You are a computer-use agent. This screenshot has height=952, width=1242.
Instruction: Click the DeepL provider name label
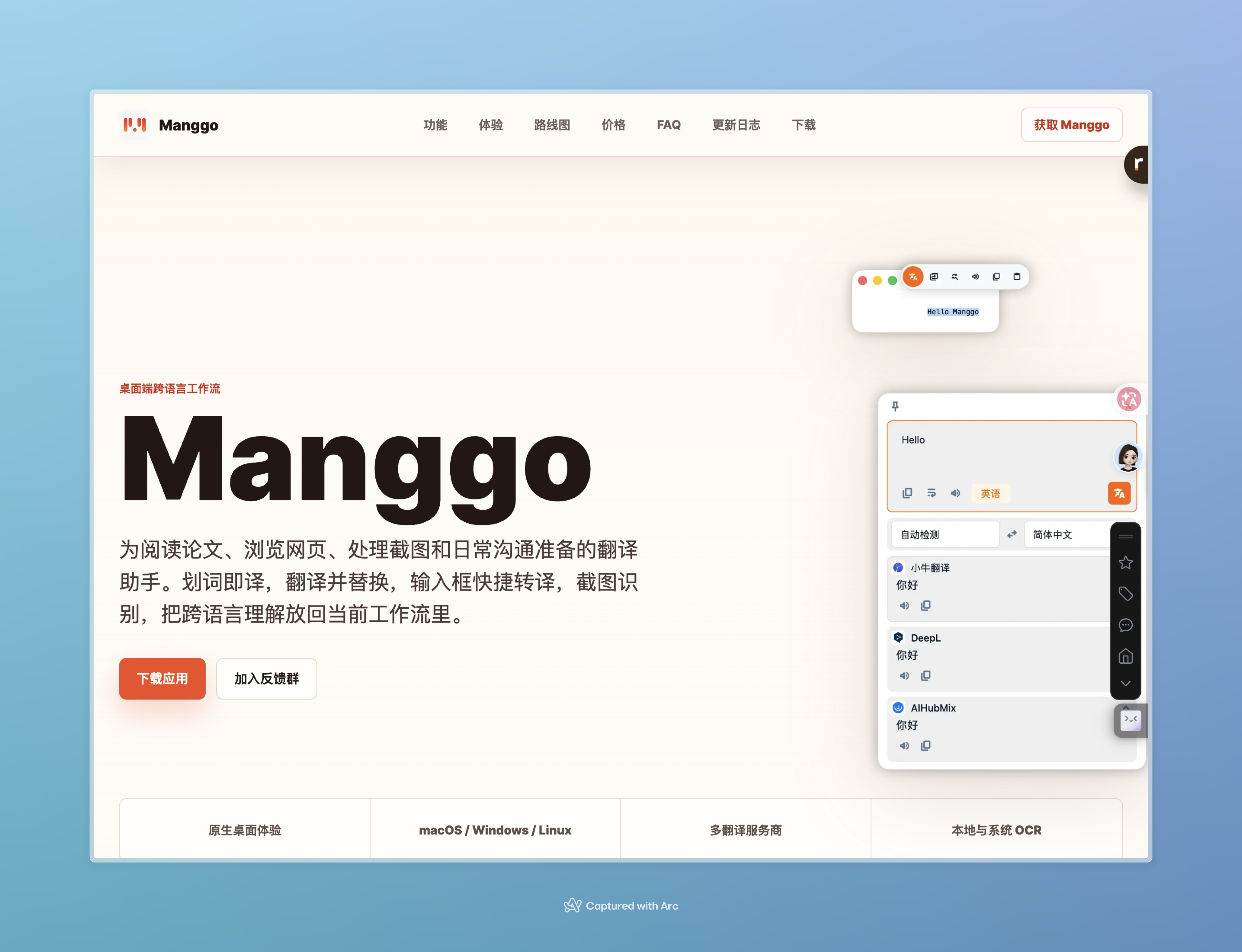click(926, 638)
